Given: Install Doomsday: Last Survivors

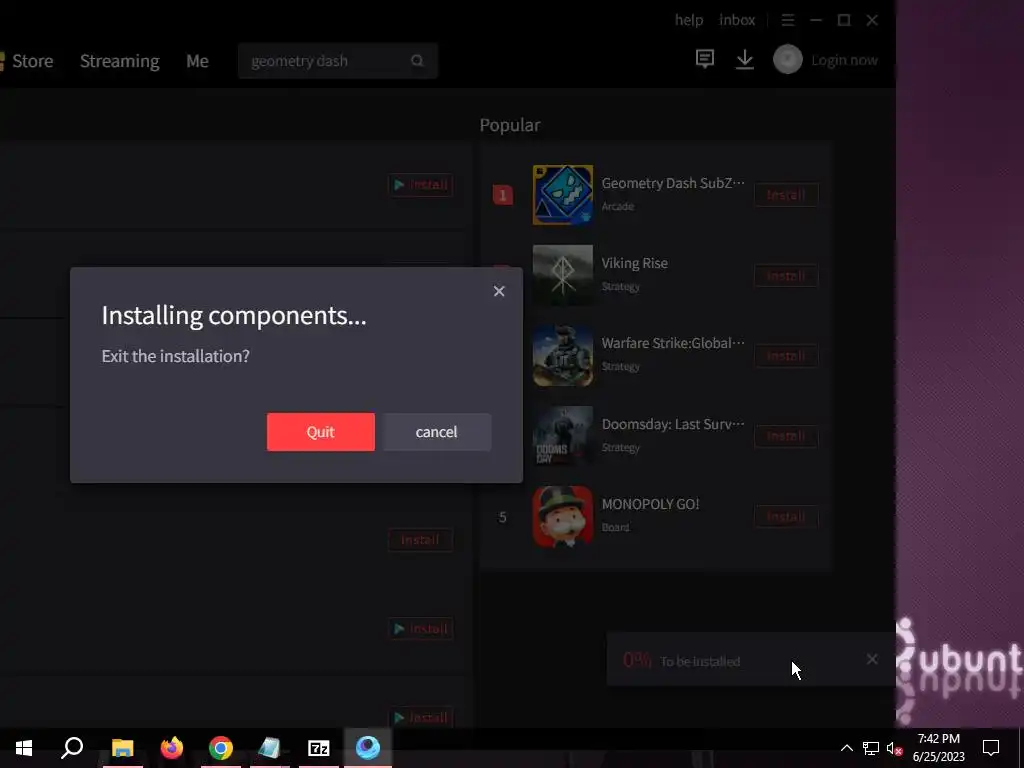Looking at the screenshot, I should pyautogui.click(x=786, y=436).
